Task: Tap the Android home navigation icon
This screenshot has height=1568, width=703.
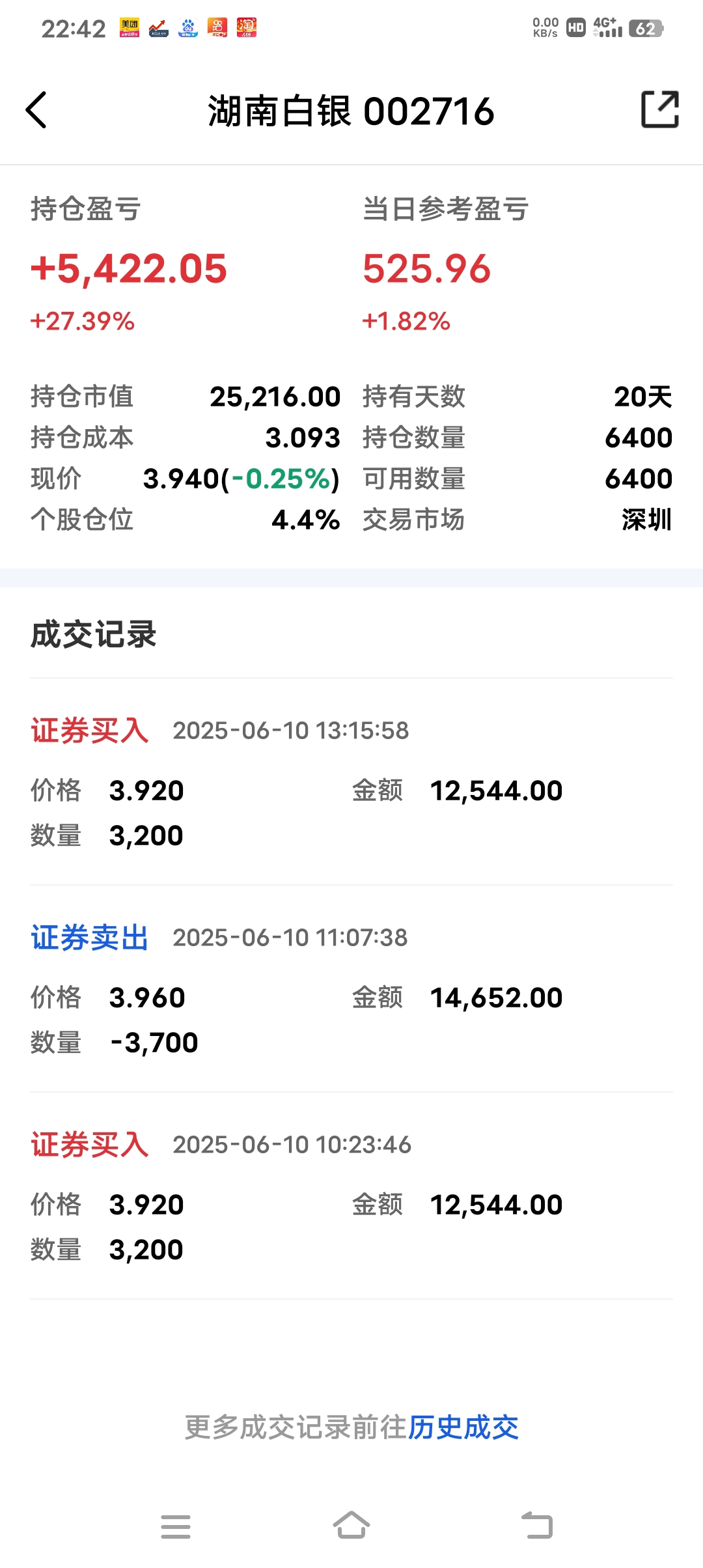Action: point(351,1525)
